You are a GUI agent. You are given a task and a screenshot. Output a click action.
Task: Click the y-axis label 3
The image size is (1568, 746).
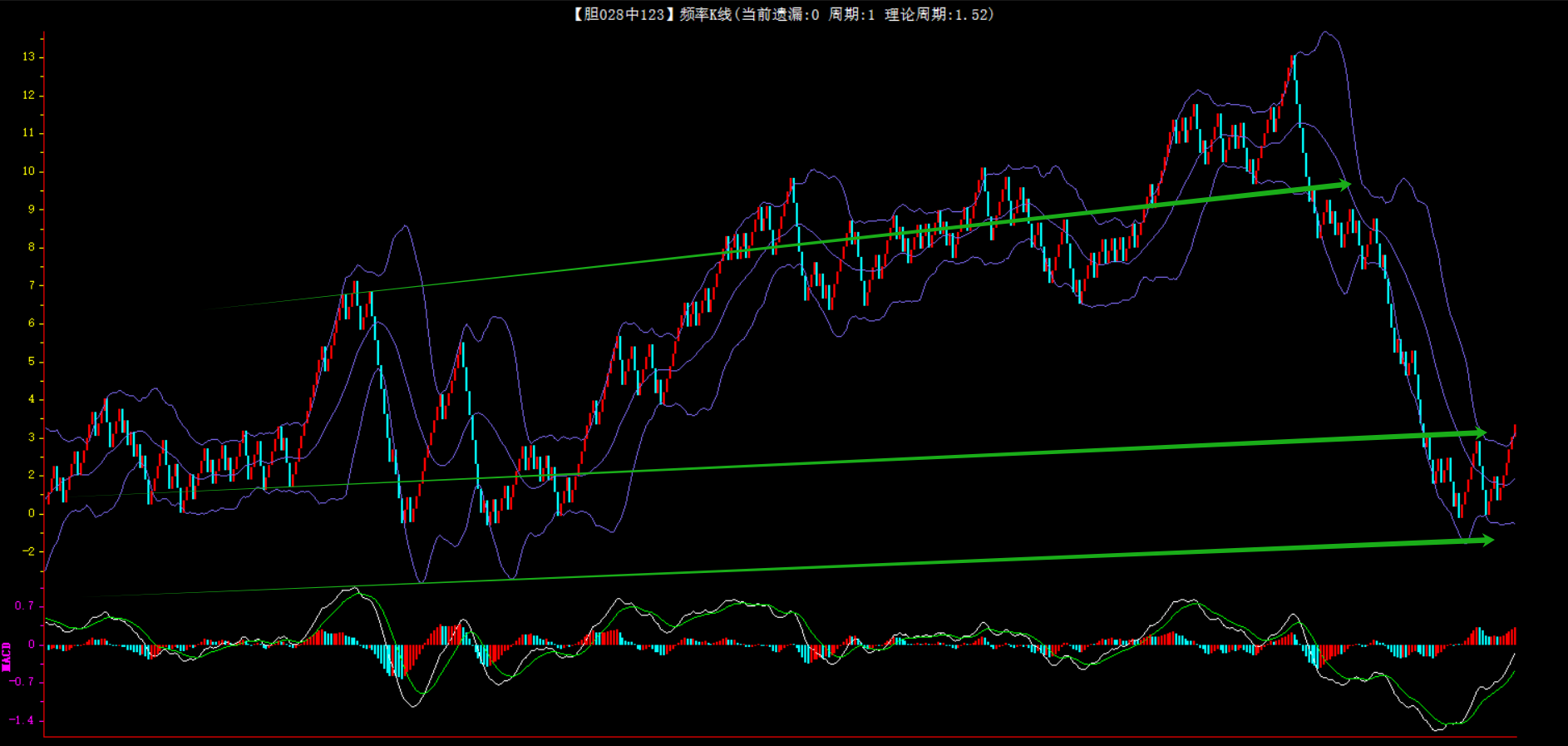coord(32,437)
